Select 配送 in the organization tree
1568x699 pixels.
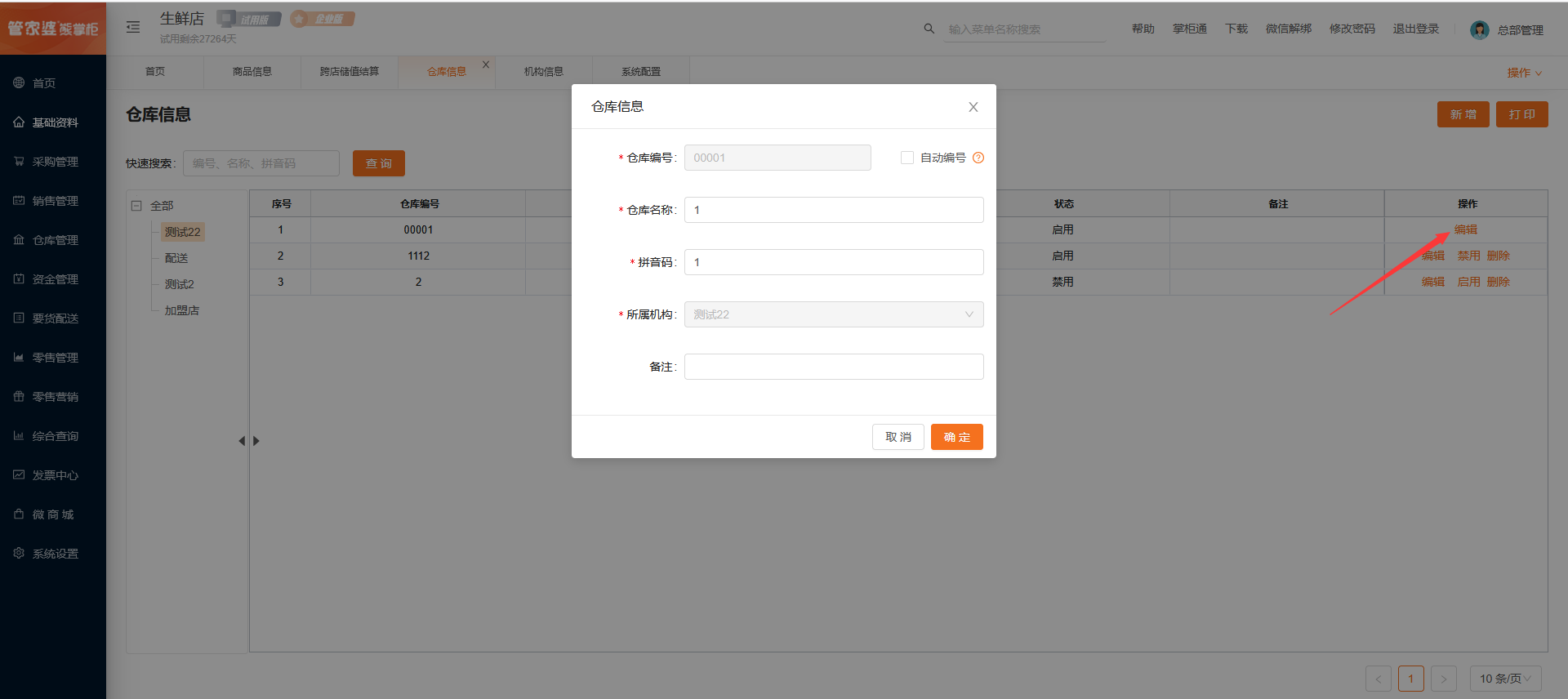click(176, 258)
